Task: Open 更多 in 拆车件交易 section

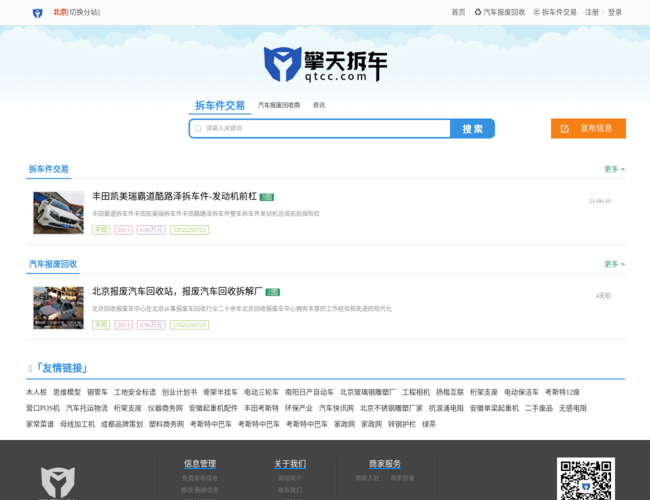Action: point(614,169)
